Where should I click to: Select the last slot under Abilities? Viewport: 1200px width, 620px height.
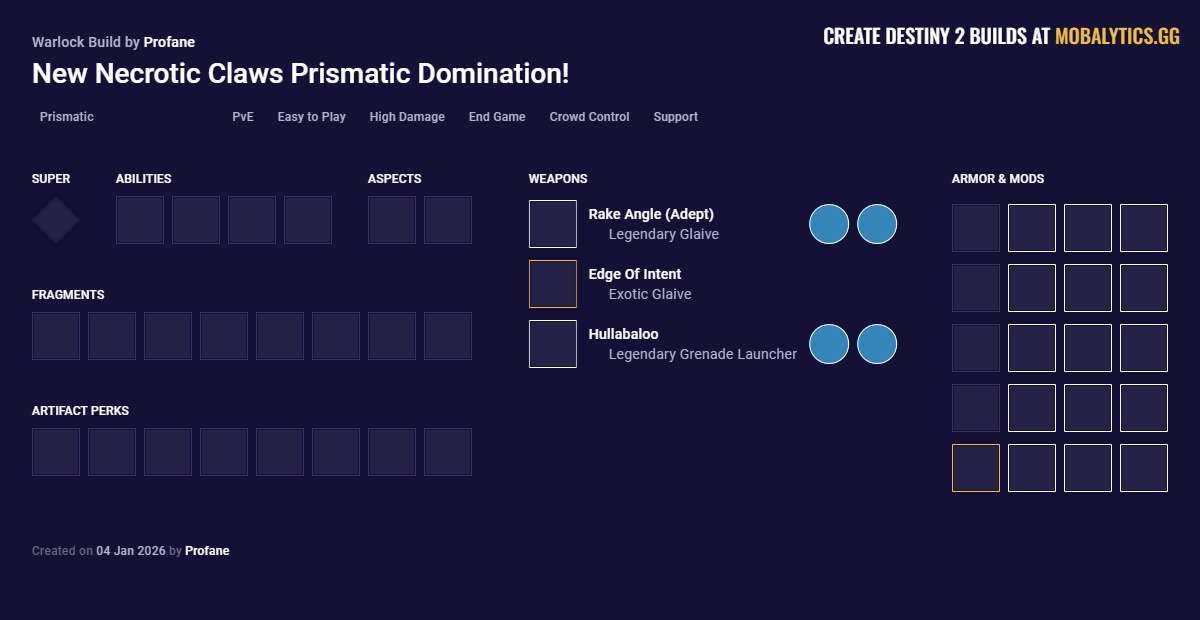pos(308,220)
